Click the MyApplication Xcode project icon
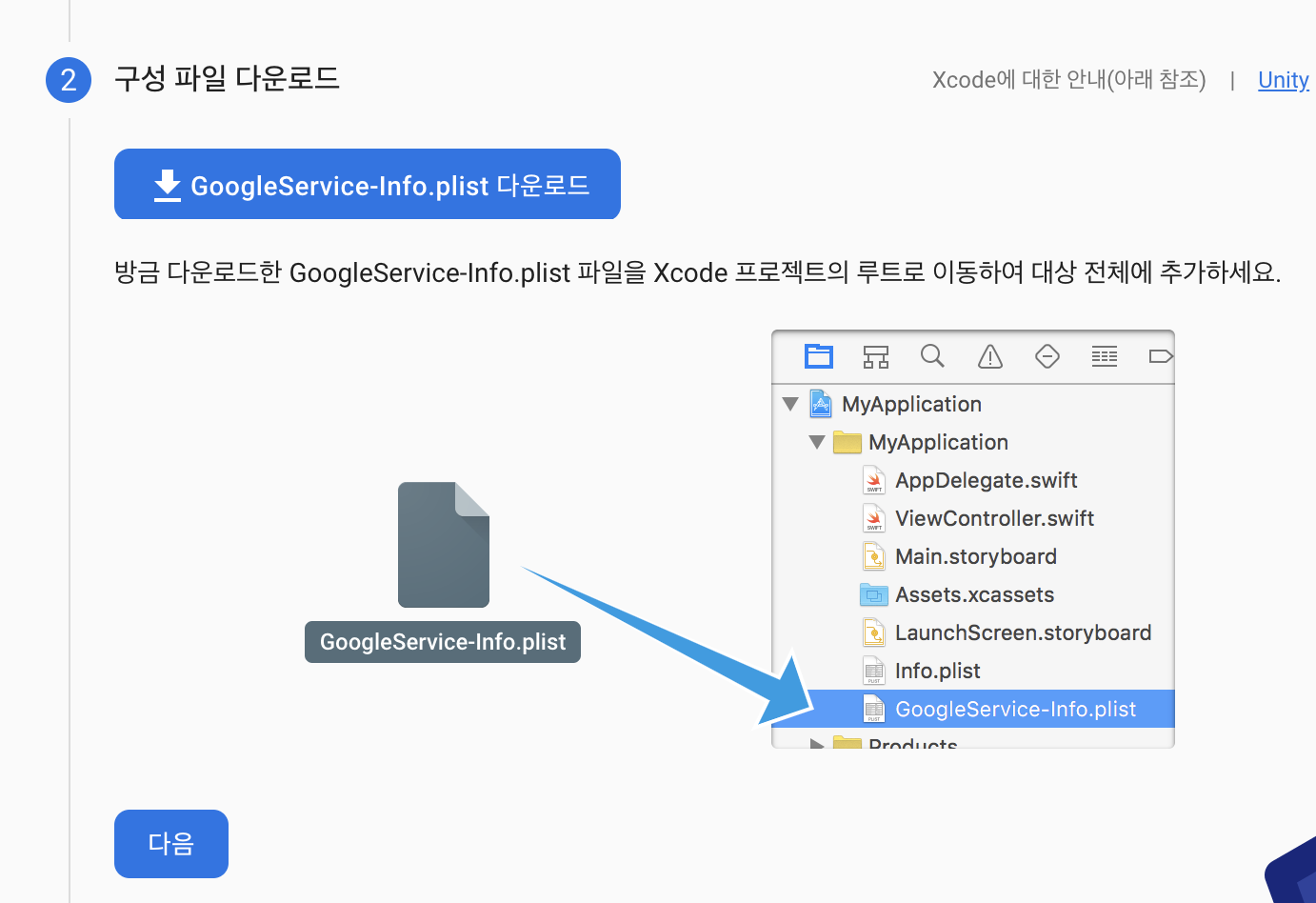This screenshot has height=903, width=1316. (x=821, y=404)
